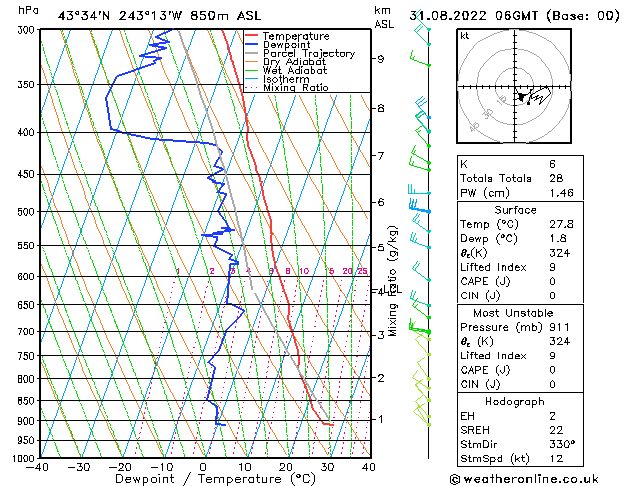Click the 'SREH' value 22
629x486 pixels.
pyautogui.click(x=556, y=430)
